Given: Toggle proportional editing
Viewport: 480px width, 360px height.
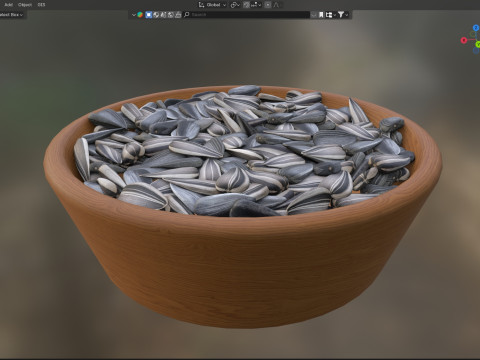Looking at the screenshot, I should (268, 5).
